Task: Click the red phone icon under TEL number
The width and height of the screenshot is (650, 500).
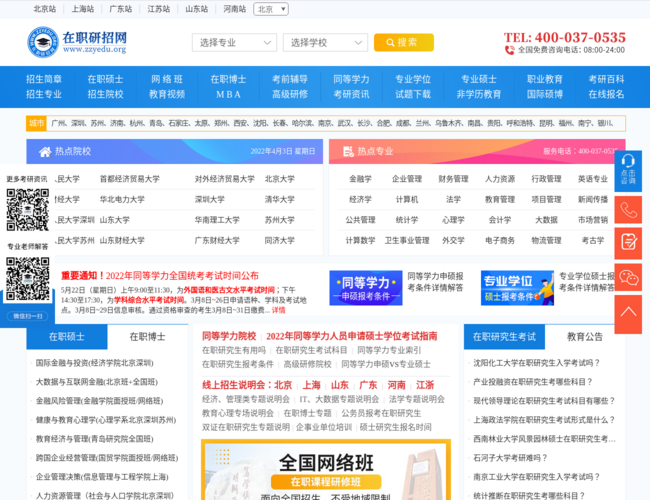Action: point(509,50)
